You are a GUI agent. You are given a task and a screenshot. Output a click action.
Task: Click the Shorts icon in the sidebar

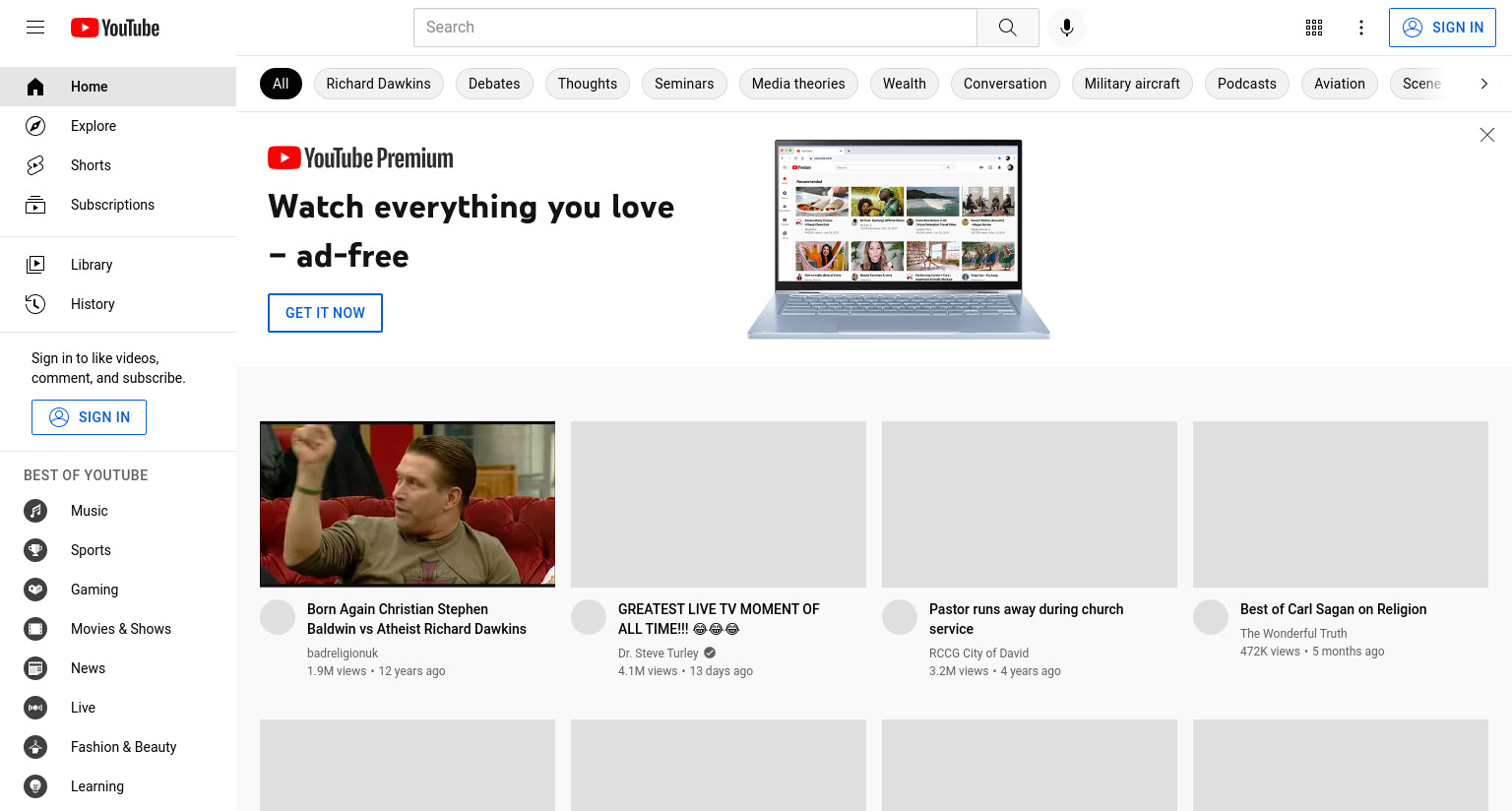pos(35,165)
